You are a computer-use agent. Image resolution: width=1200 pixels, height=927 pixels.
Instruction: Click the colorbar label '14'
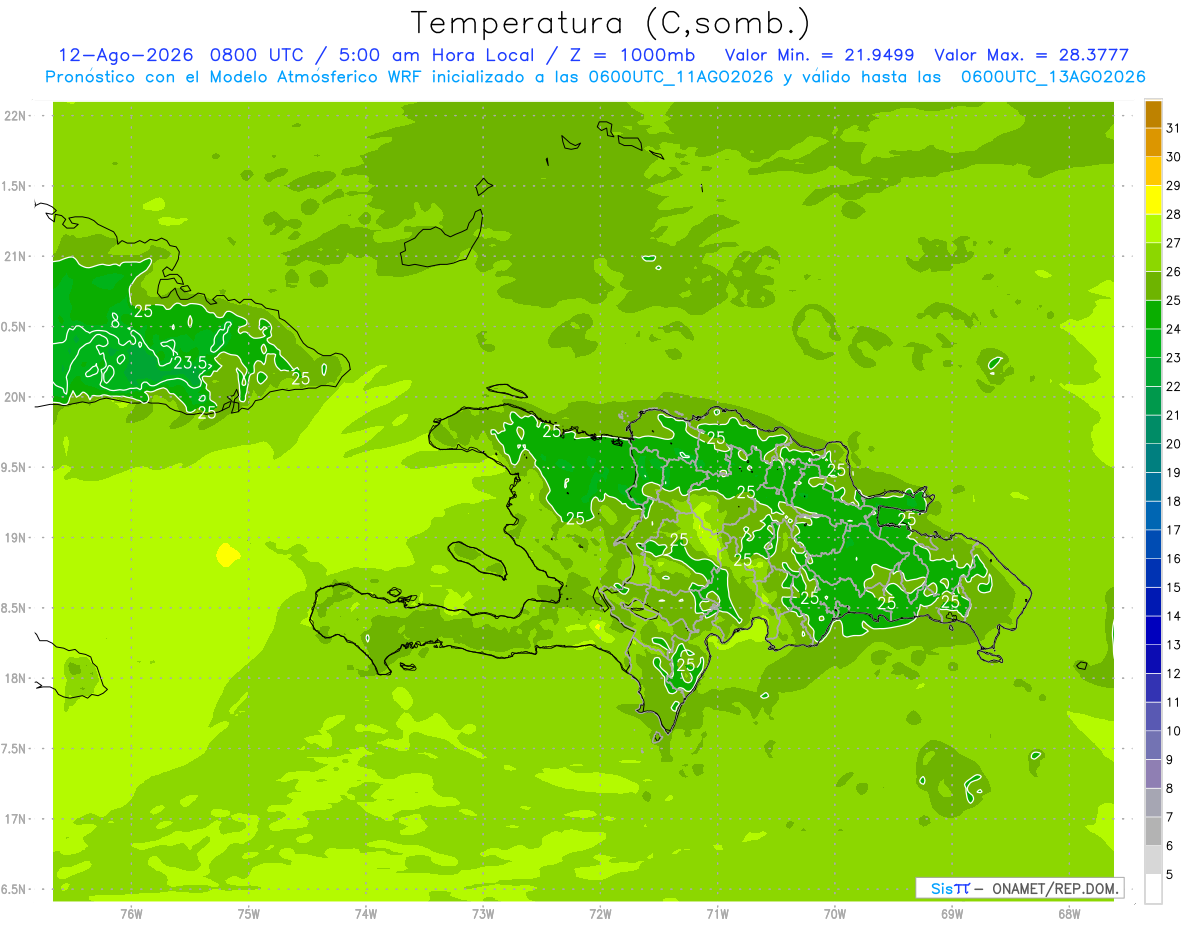click(1173, 616)
